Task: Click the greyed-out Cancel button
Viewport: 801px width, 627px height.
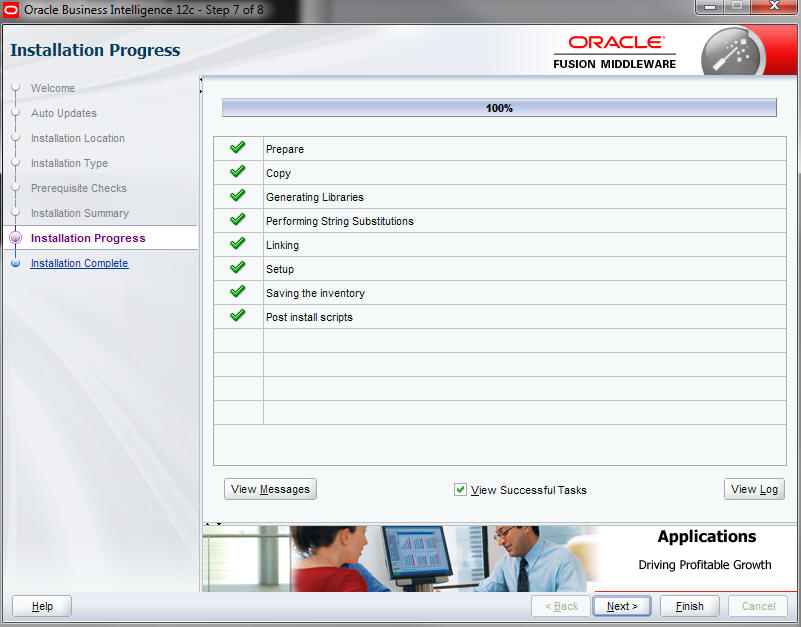Action: pos(758,606)
